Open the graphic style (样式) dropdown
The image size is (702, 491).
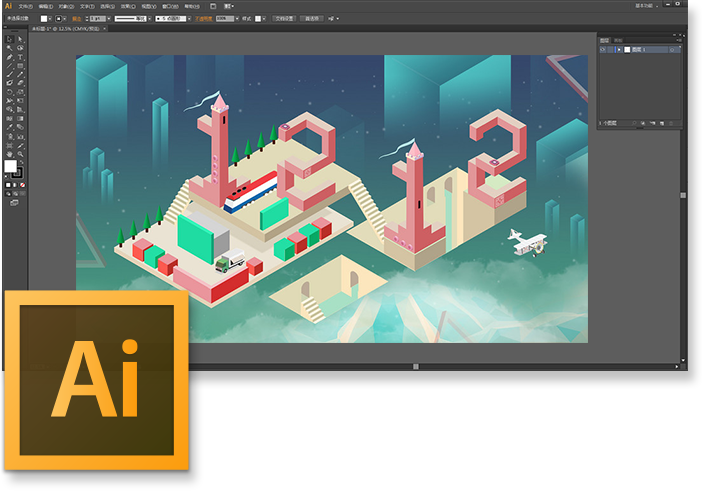[x=264, y=19]
